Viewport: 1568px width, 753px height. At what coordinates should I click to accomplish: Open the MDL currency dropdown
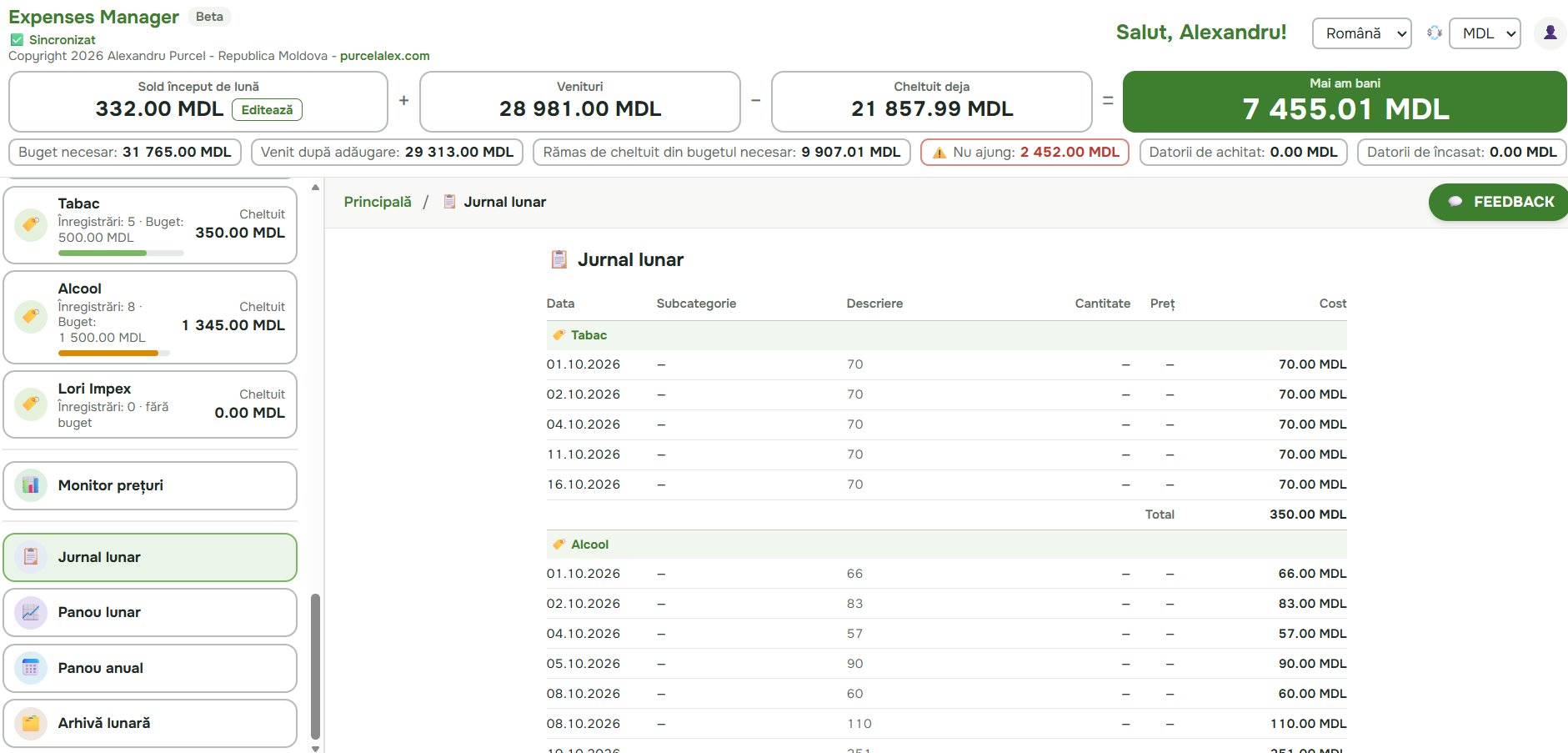(1485, 33)
